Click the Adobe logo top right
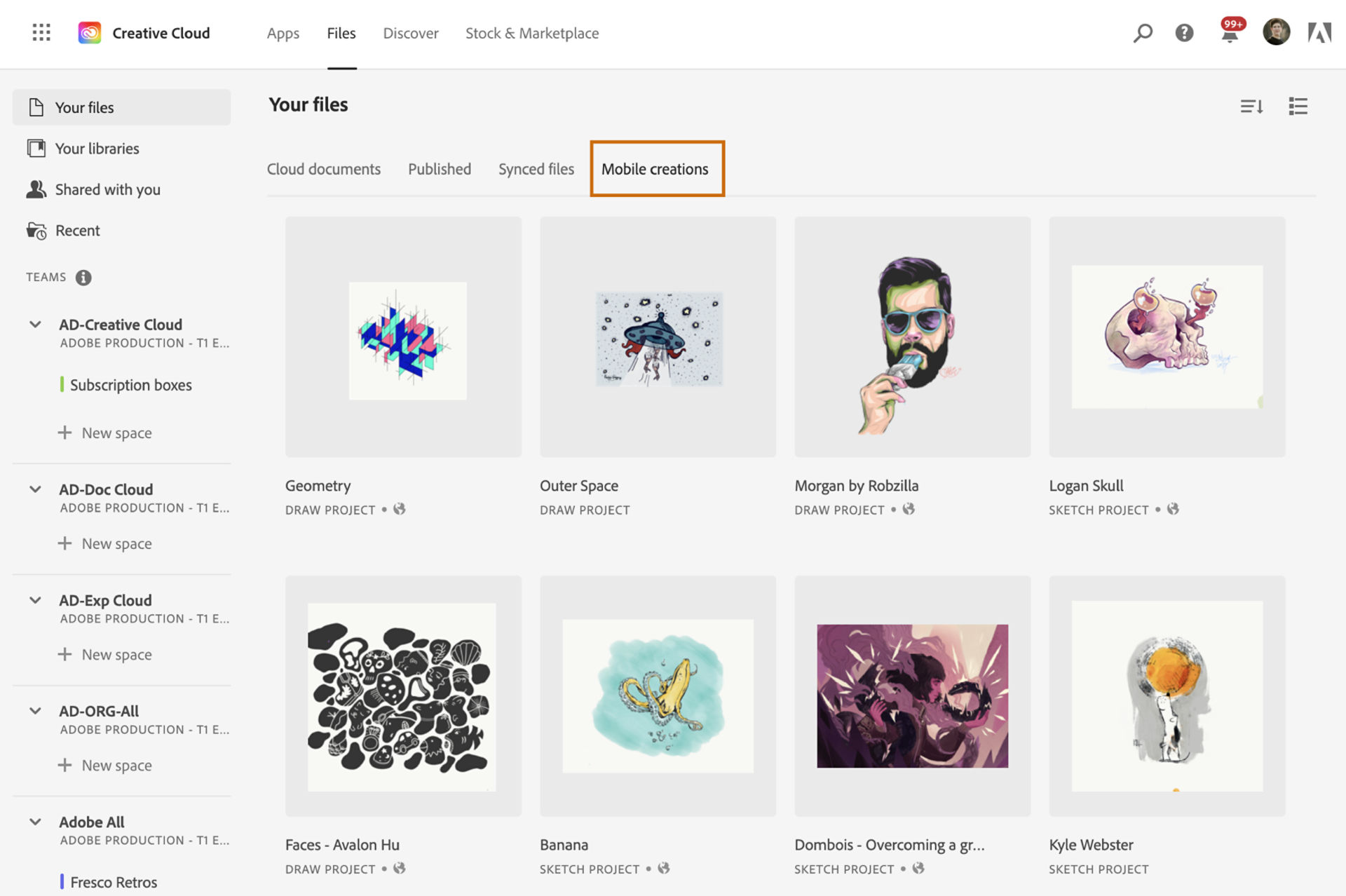1346x896 pixels. (1321, 33)
